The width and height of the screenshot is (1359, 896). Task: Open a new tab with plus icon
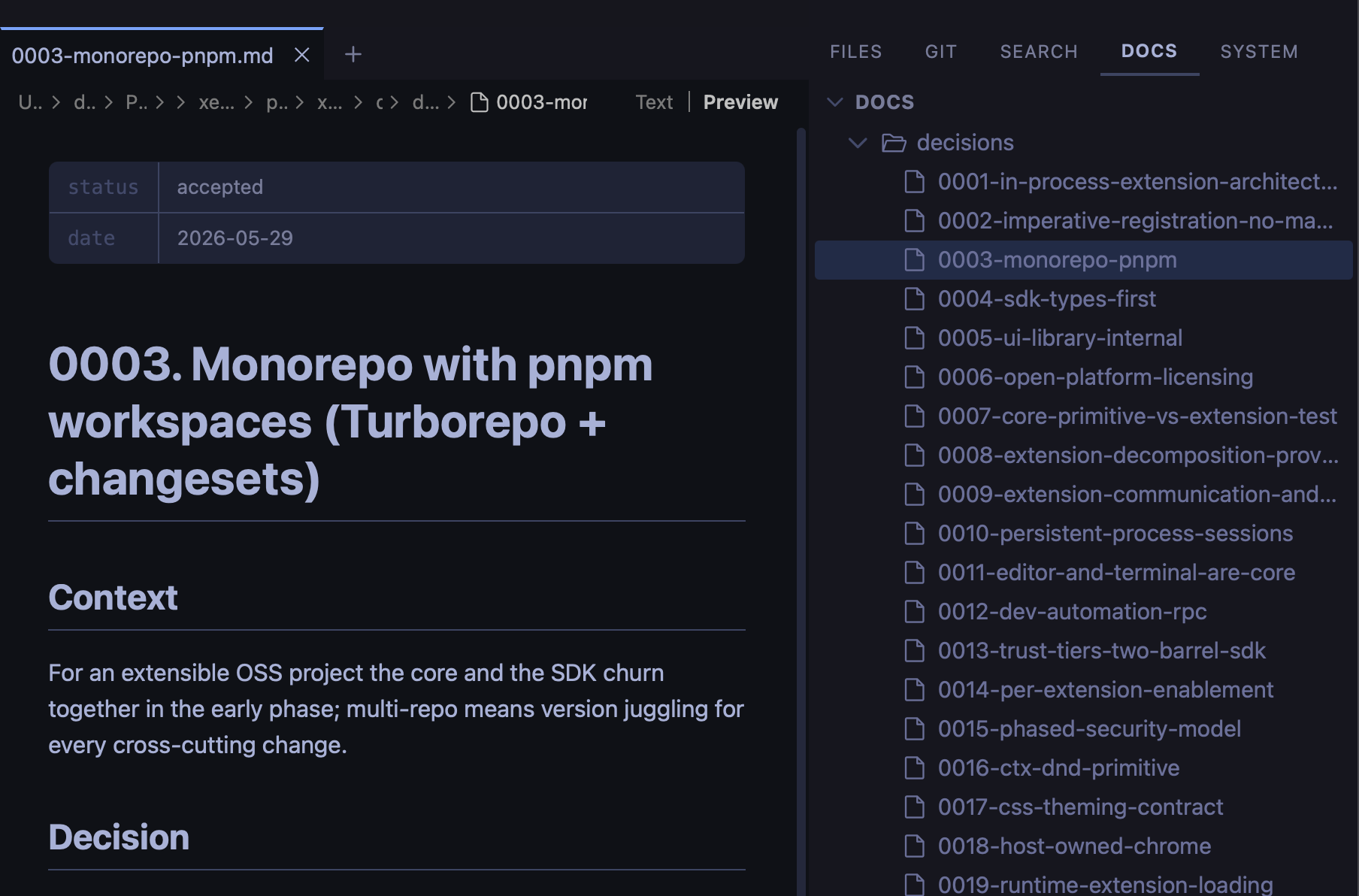353,55
